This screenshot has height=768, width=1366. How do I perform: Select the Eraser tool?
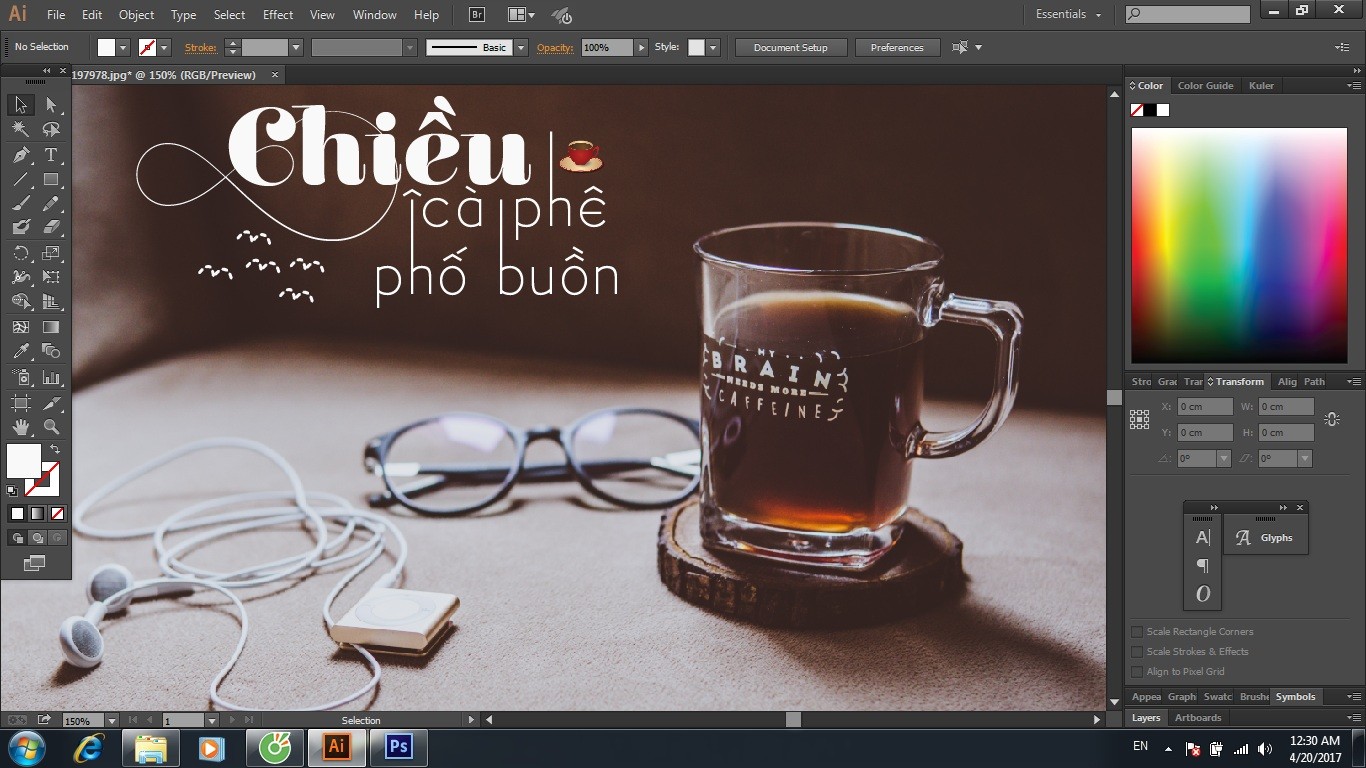(x=51, y=228)
